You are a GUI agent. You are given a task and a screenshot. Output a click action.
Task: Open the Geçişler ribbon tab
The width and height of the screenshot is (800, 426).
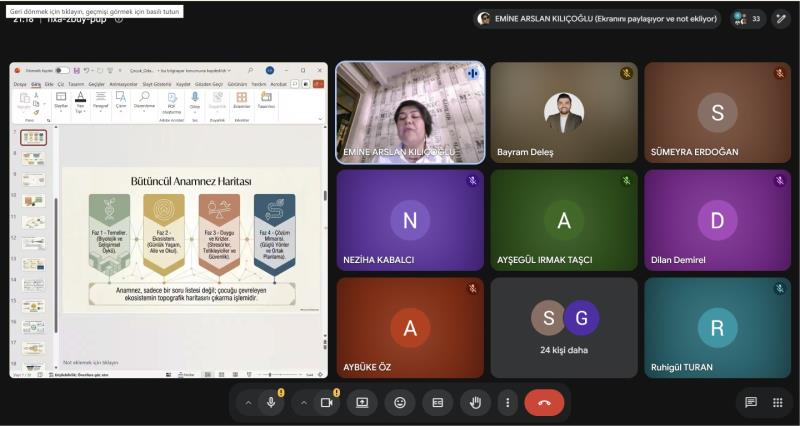pyautogui.click(x=96, y=84)
